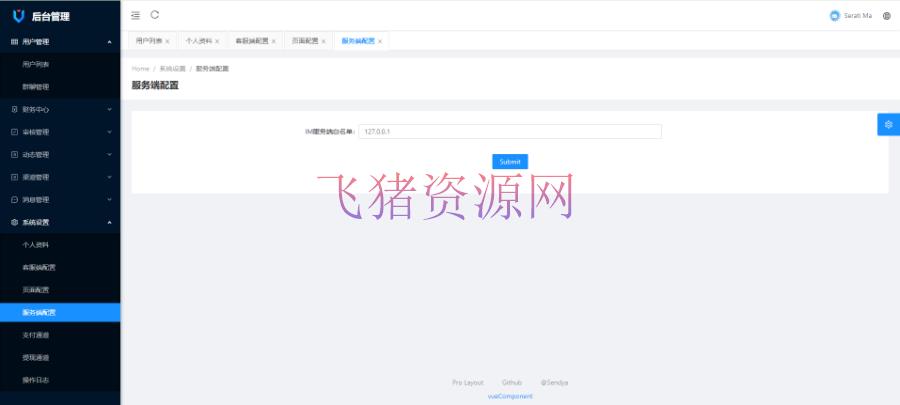
Task: Open the blue settings gear drawer
Action: pos(888,124)
